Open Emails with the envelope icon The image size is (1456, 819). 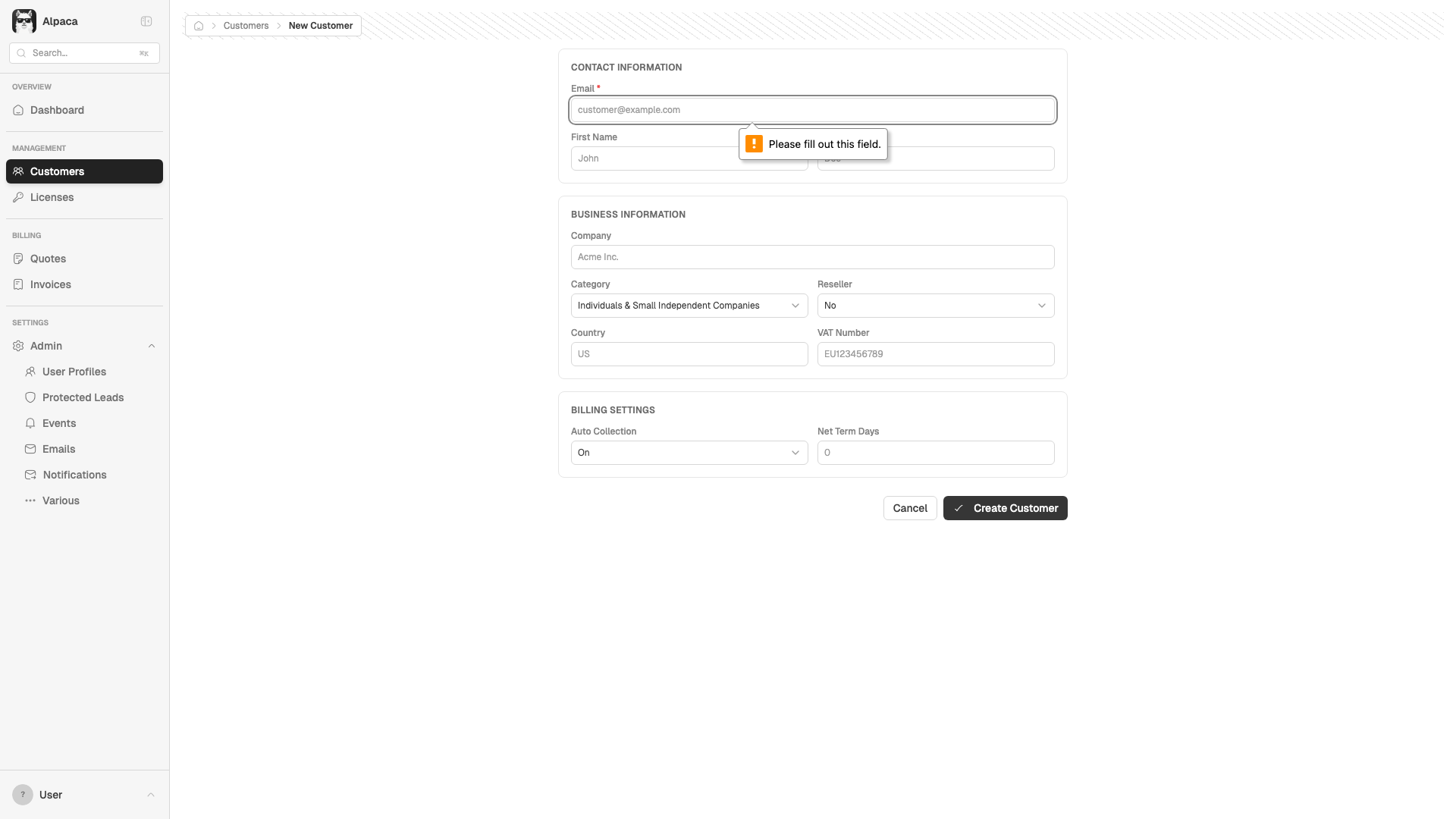click(x=58, y=449)
